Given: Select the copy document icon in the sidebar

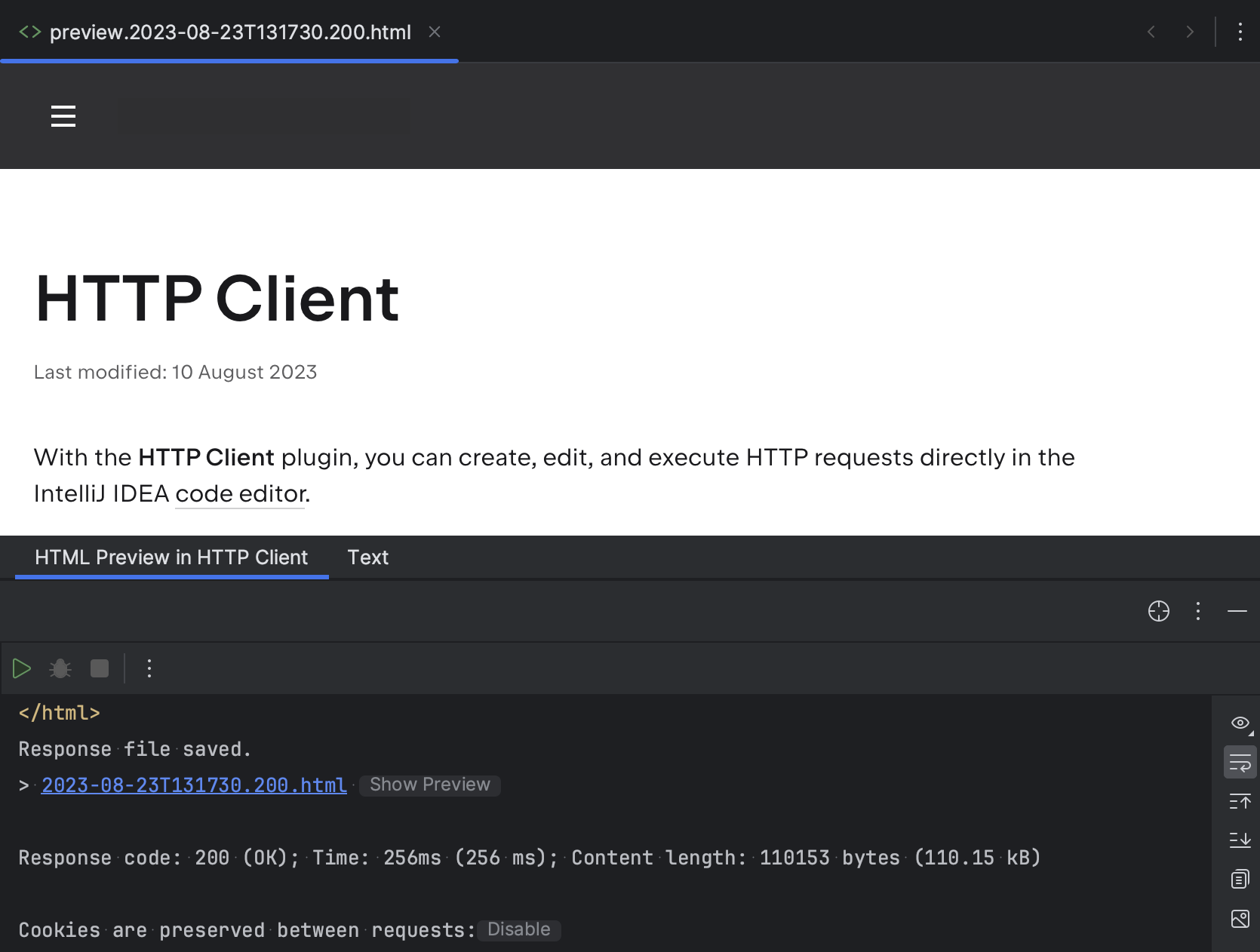Looking at the screenshot, I should (1240, 880).
